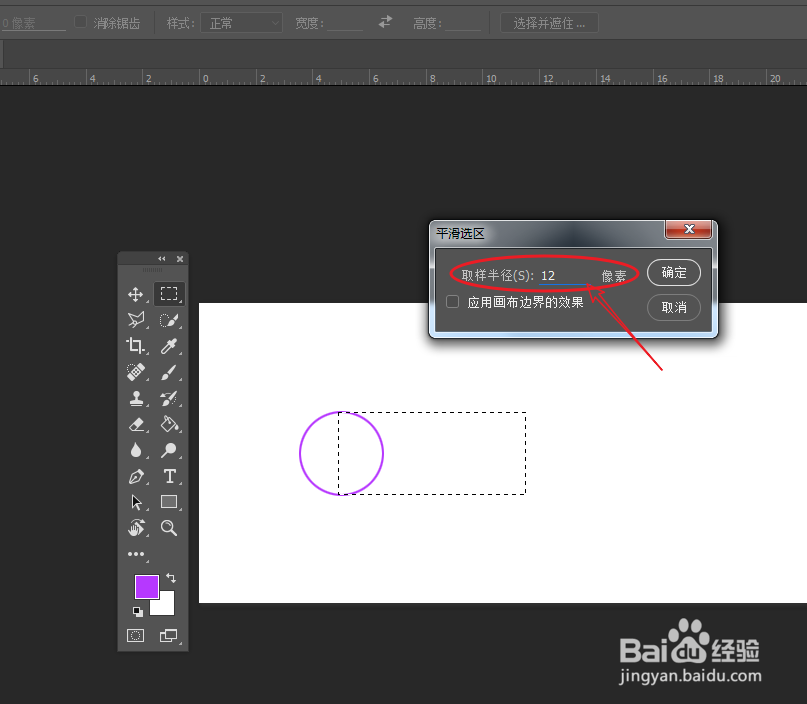Click the Sample Radius field showing 12
The image size is (807, 704).
pyautogui.click(x=564, y=276)
